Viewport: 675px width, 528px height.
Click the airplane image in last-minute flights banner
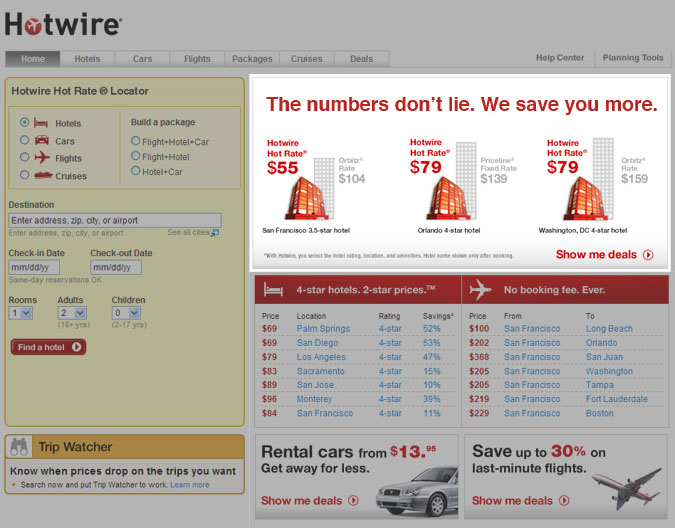tap(626, 488)
